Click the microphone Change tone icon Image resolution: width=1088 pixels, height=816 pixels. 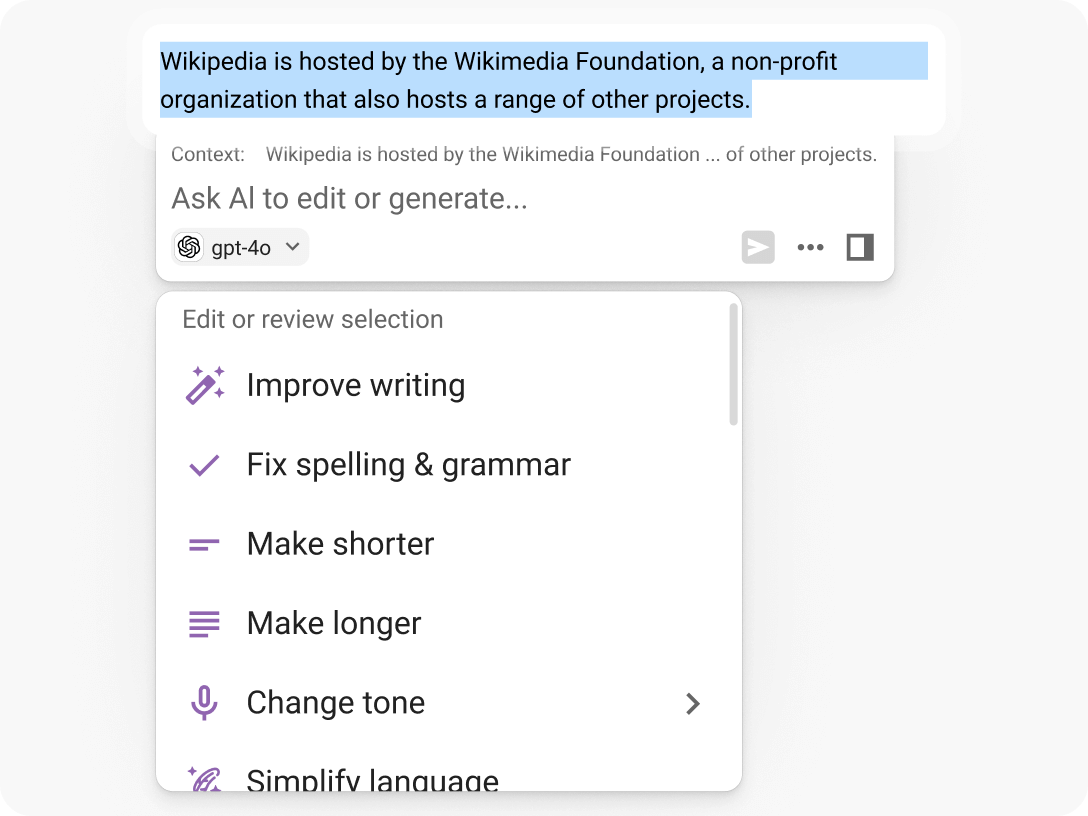pos(204,703)
